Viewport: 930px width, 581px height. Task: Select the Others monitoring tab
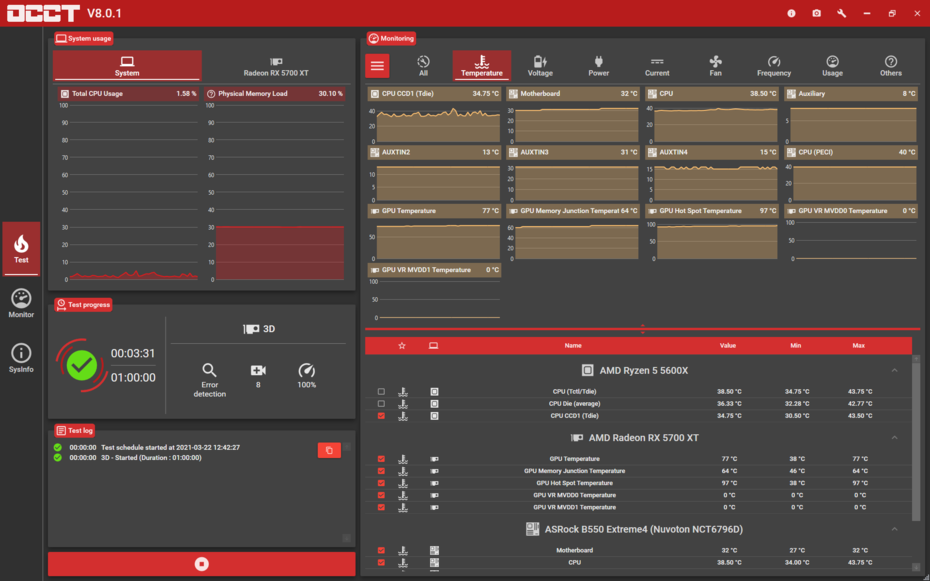tap(891, 66)
